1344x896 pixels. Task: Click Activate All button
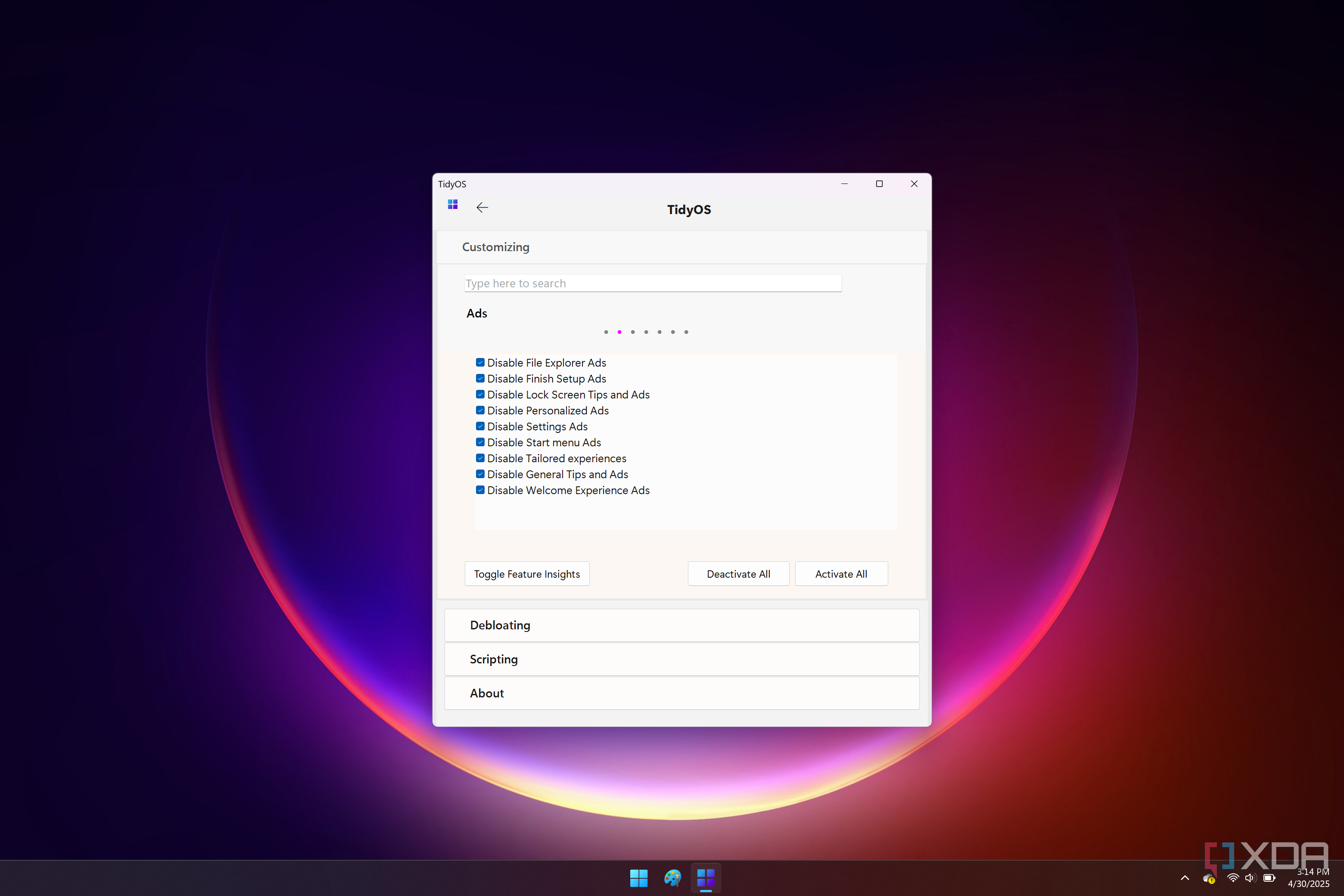point(840,574)
